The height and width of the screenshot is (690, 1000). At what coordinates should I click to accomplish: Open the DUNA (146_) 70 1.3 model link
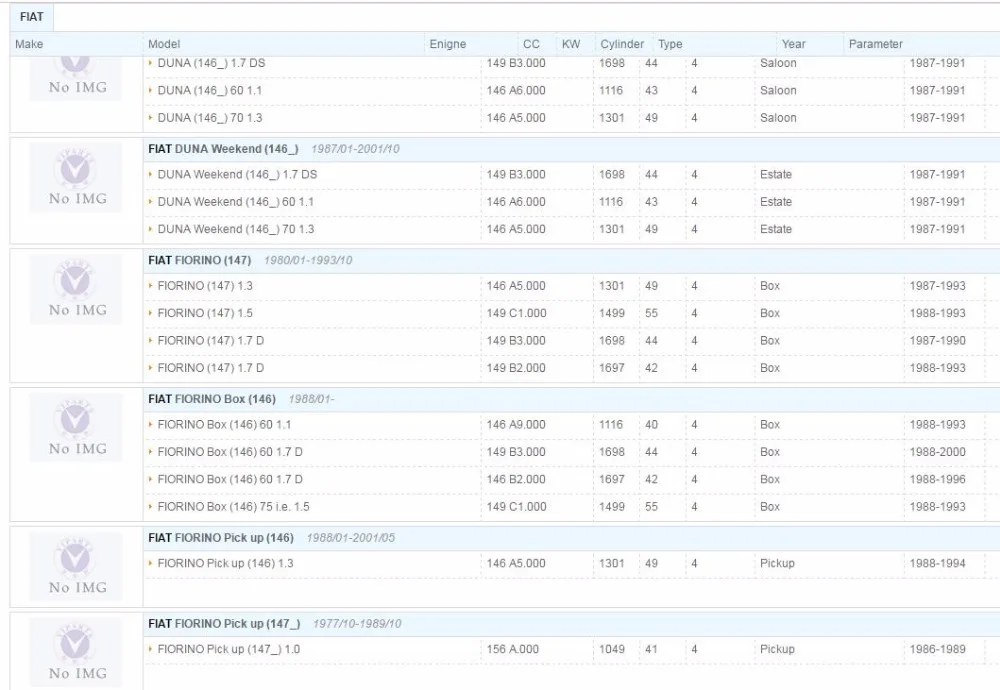pos(210,118)
